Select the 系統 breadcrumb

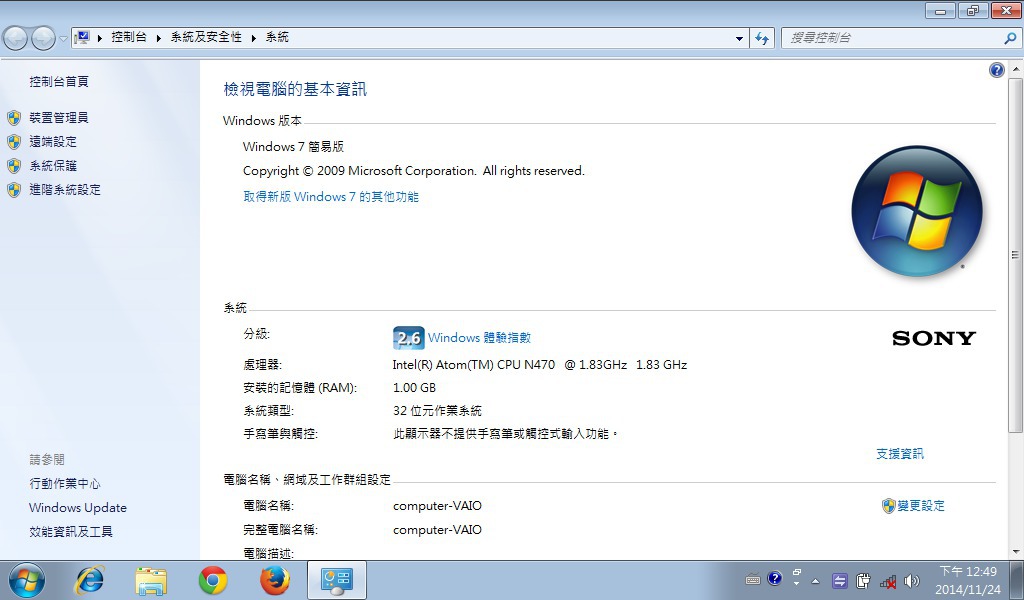tap(277, 37)
